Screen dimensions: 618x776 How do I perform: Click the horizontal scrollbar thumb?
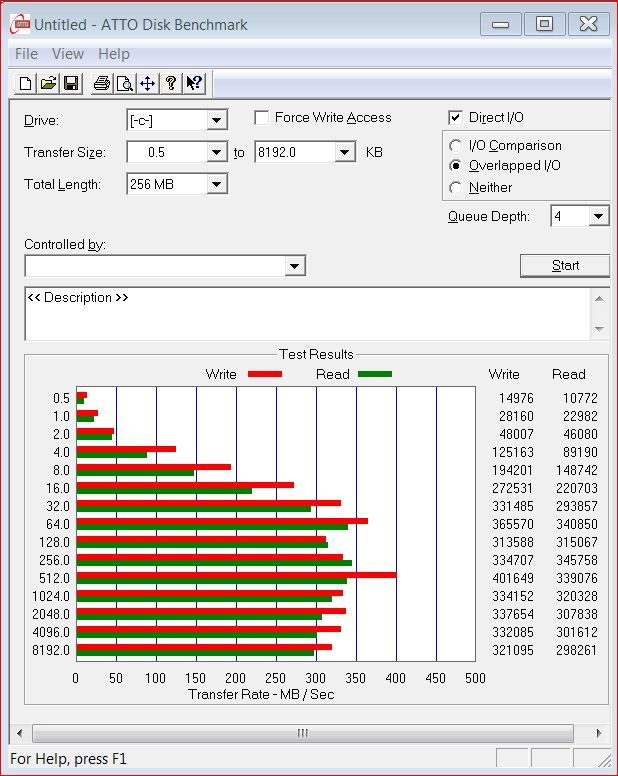tap(303, 733)
